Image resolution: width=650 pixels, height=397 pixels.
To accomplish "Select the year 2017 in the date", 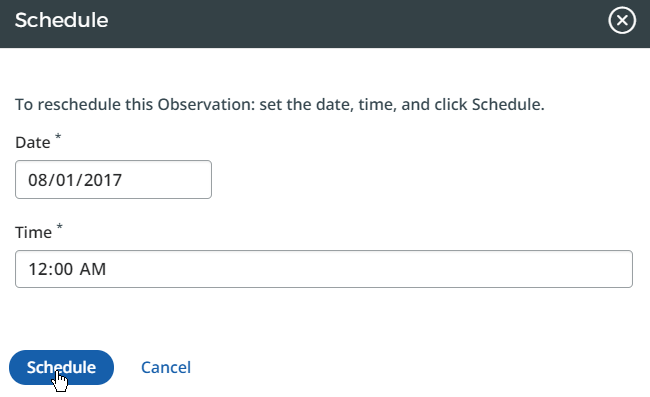I will click(102, 180).
